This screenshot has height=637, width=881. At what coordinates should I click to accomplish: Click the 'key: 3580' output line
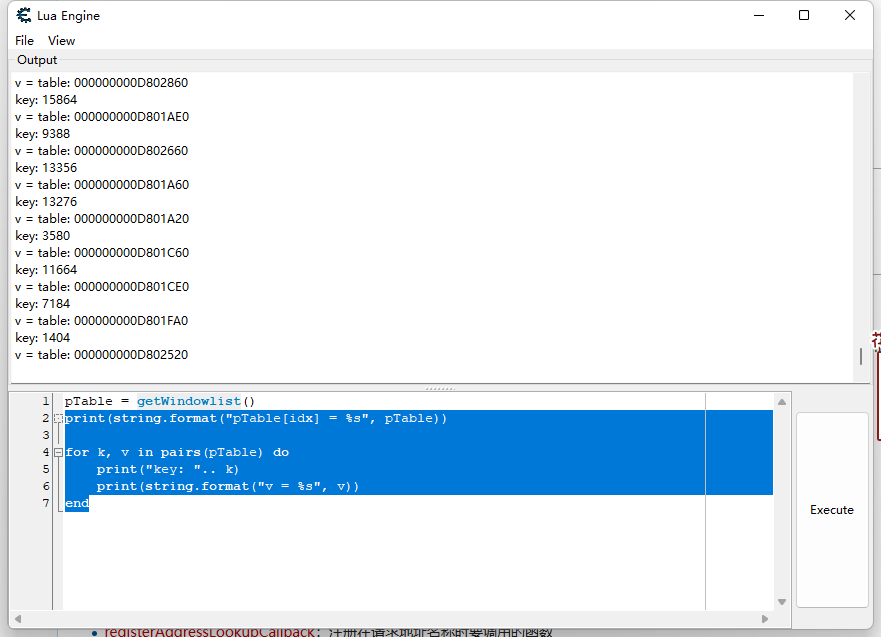[43, 236]
